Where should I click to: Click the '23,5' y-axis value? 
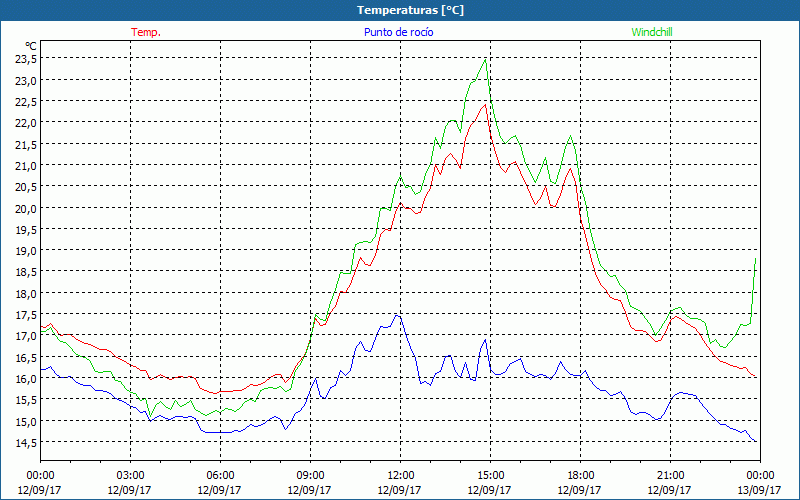[26, 59]
